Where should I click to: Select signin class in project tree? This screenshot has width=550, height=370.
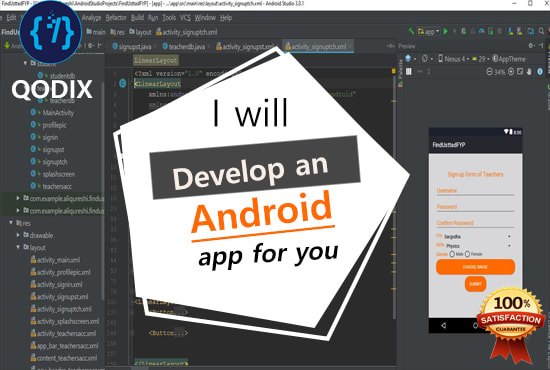45,137
